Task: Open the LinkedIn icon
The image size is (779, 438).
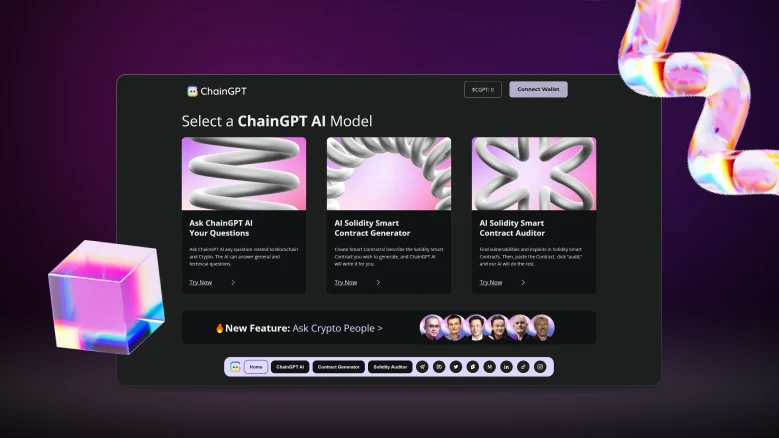Action: 506,367
